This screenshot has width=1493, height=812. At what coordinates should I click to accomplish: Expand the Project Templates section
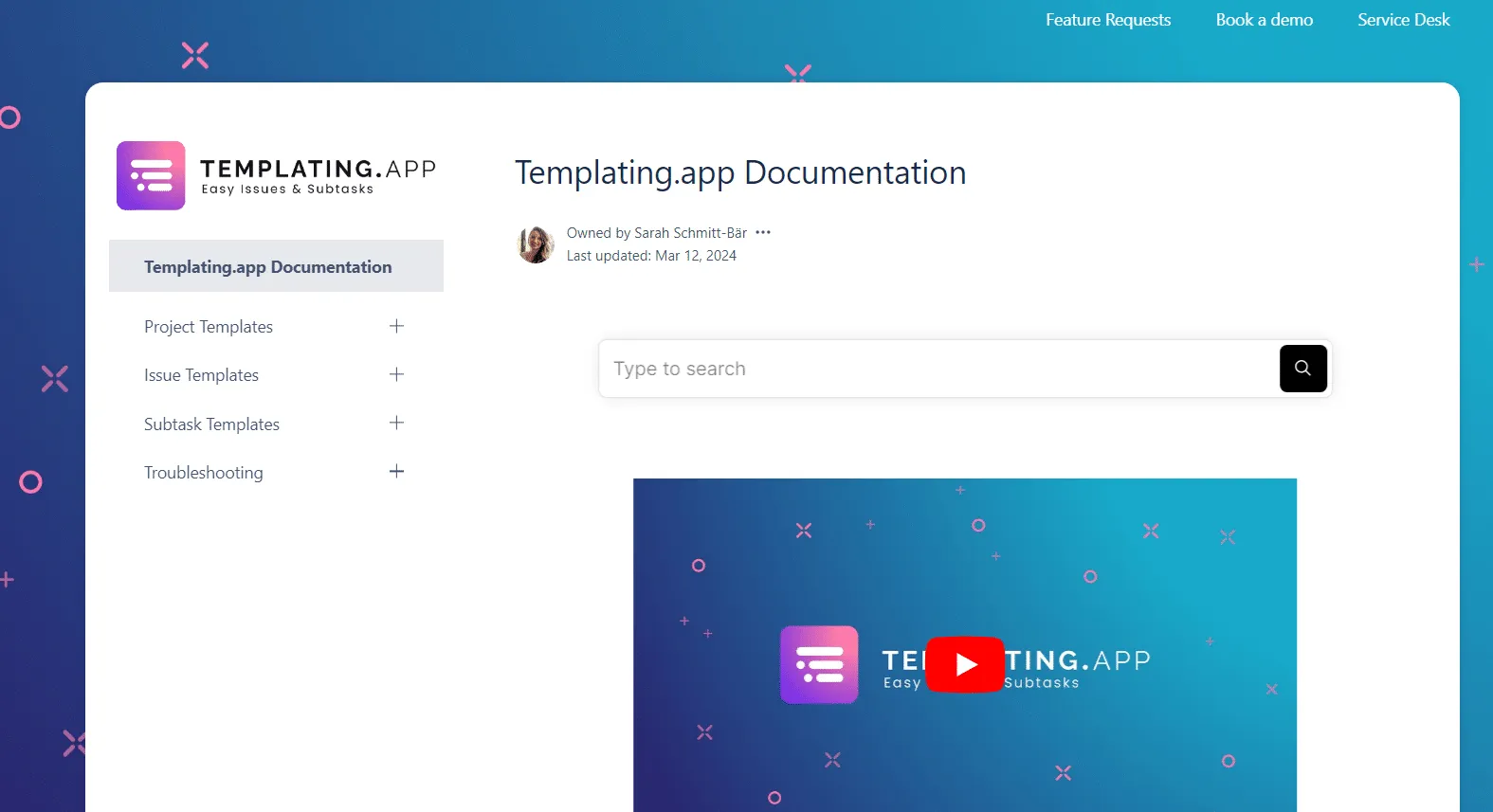tap(396, 326)
